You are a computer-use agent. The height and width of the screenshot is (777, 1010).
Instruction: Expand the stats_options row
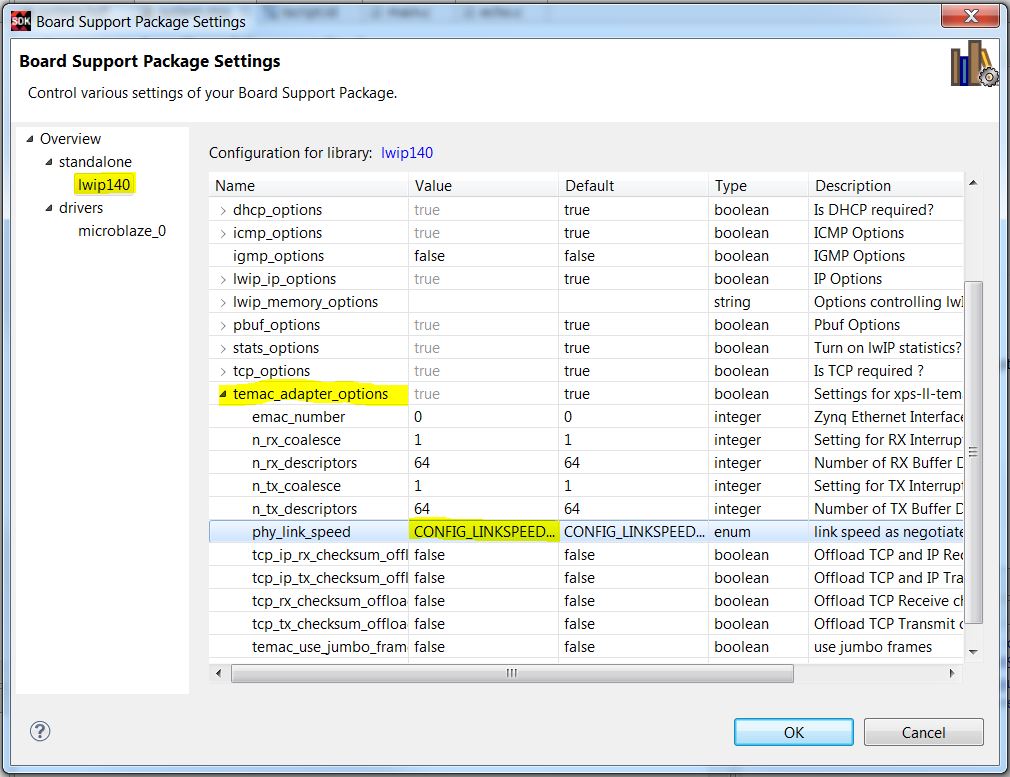click(x=223, y=349)
